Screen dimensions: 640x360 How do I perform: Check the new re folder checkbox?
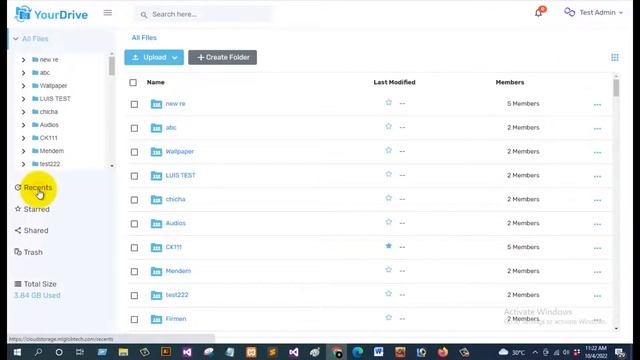pos(134,104)
